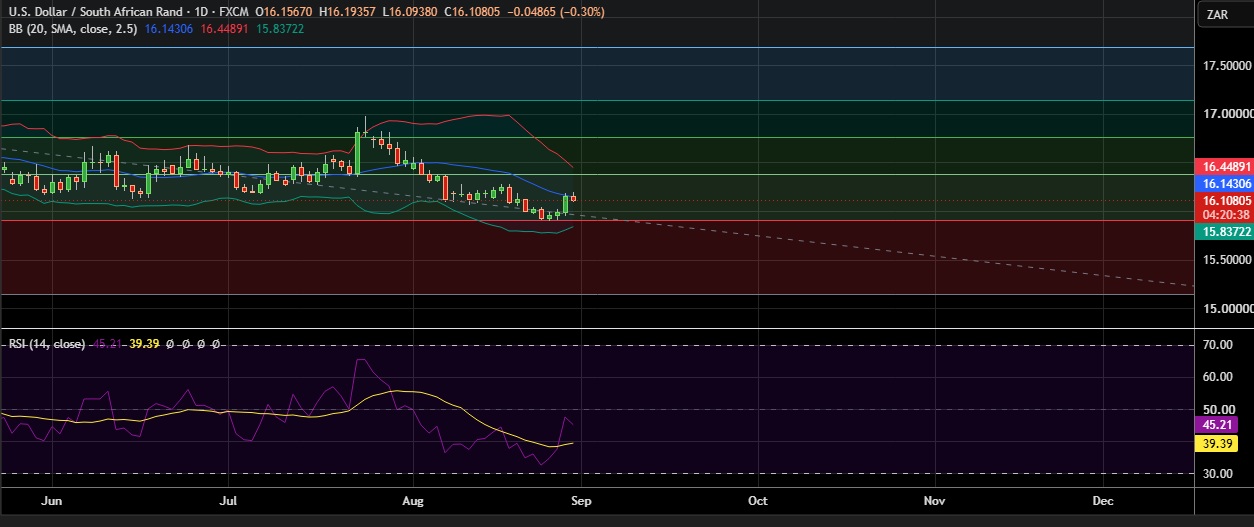This screenshot has width=1254, height=527.
Task: Click the 17.50000 price scale label
Action: click(1227, 66)
